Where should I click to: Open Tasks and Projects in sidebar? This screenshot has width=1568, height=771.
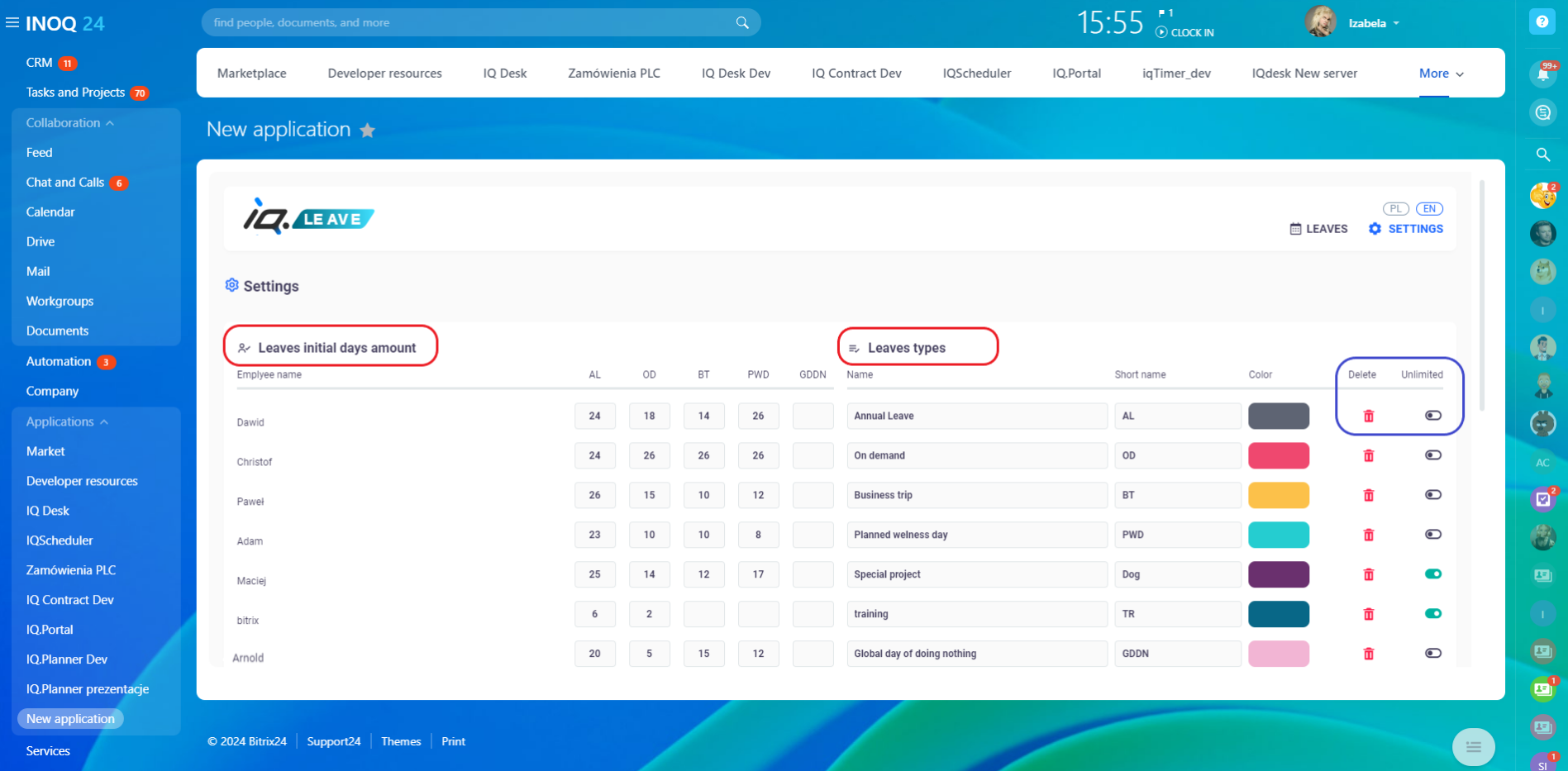coord(75,93)
